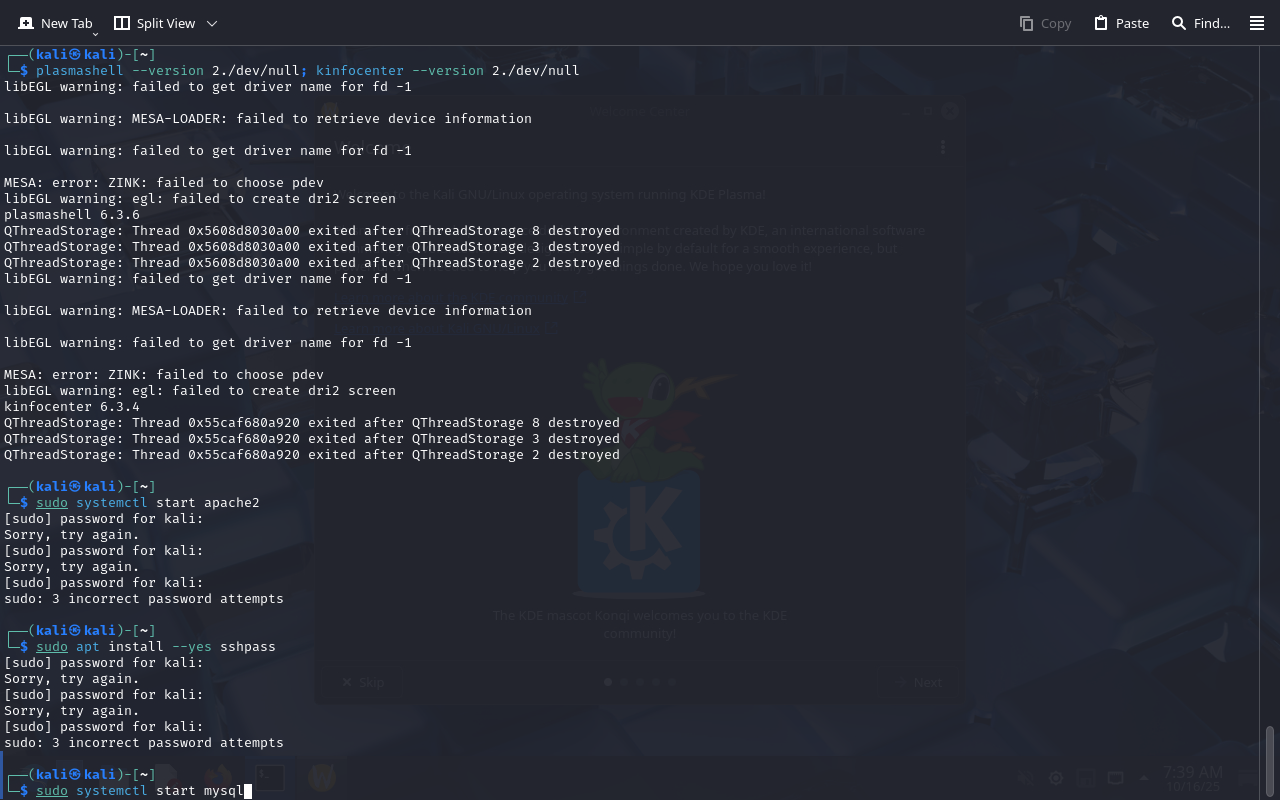Click the Split View button
The width and height of the screenshot is (1280, 800).
155,23
